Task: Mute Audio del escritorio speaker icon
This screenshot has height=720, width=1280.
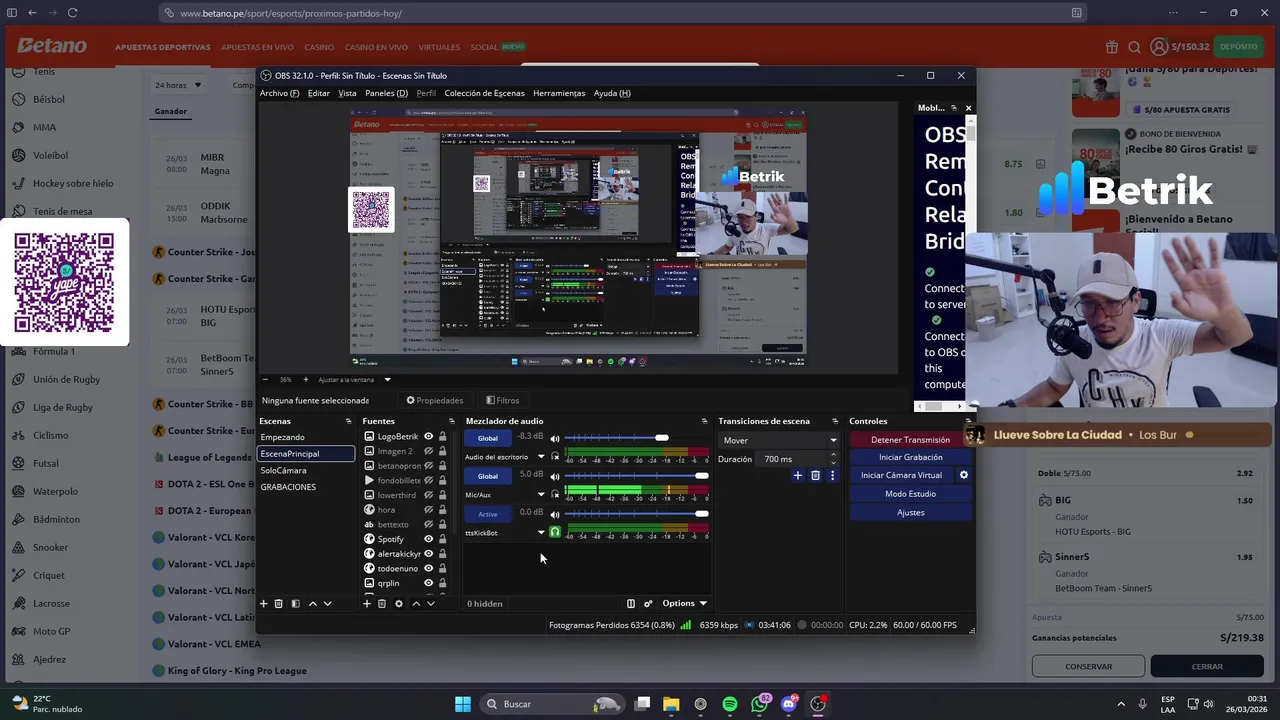Action: point(555,438)
